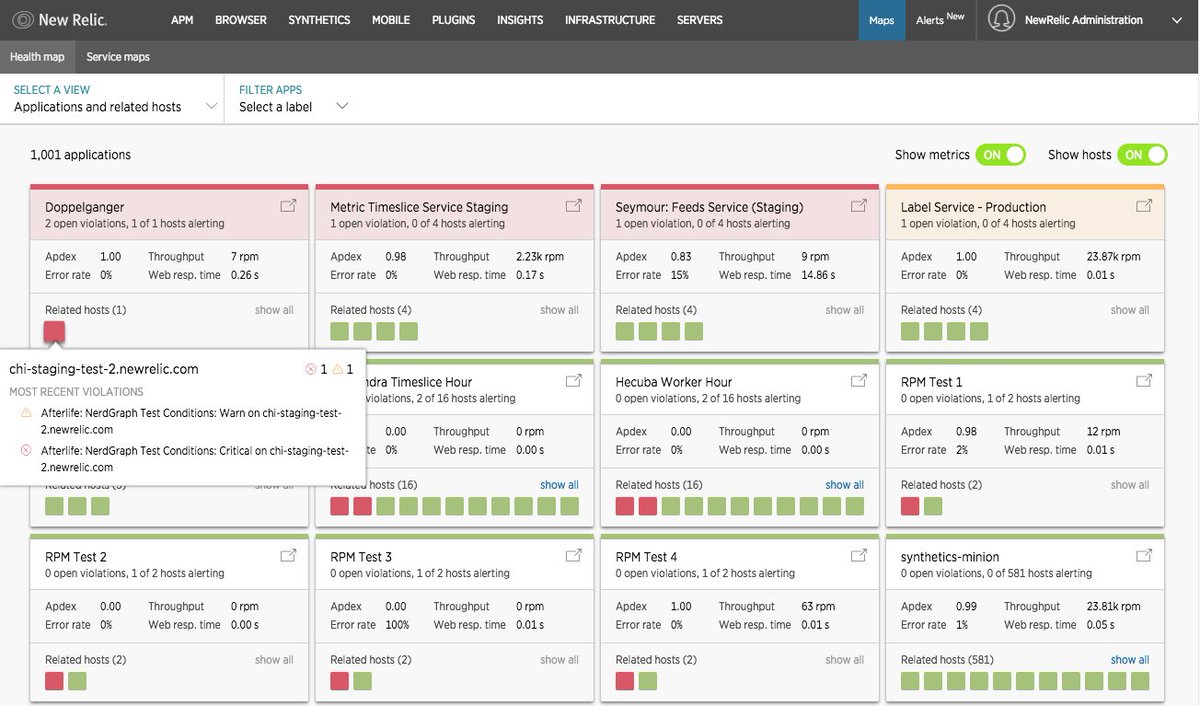The image size is (1200, 706).
Task: Open Doppelganger app in new window icon
Action: click(x=288, y=206)
